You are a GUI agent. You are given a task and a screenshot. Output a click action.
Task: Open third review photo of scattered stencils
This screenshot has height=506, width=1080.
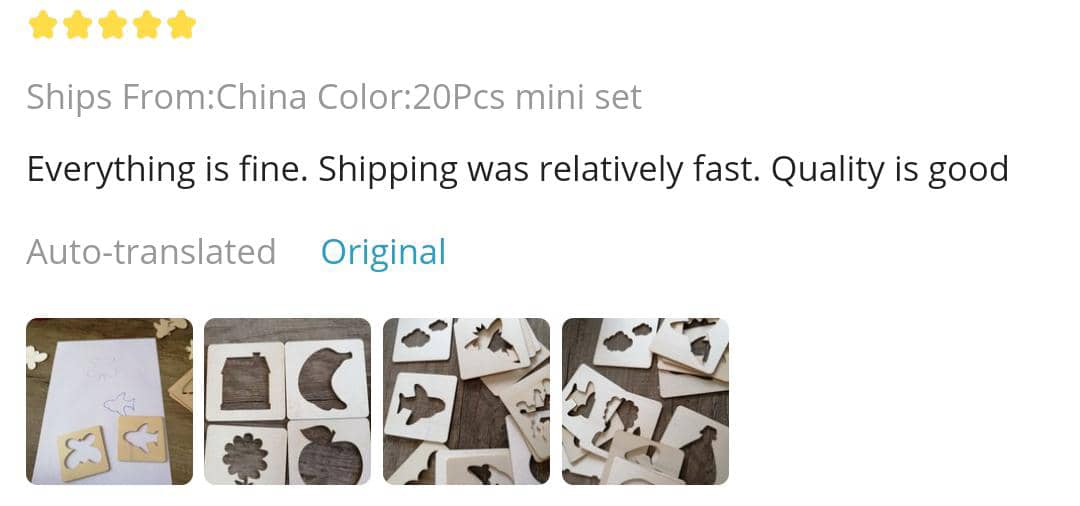coord(466,401)
